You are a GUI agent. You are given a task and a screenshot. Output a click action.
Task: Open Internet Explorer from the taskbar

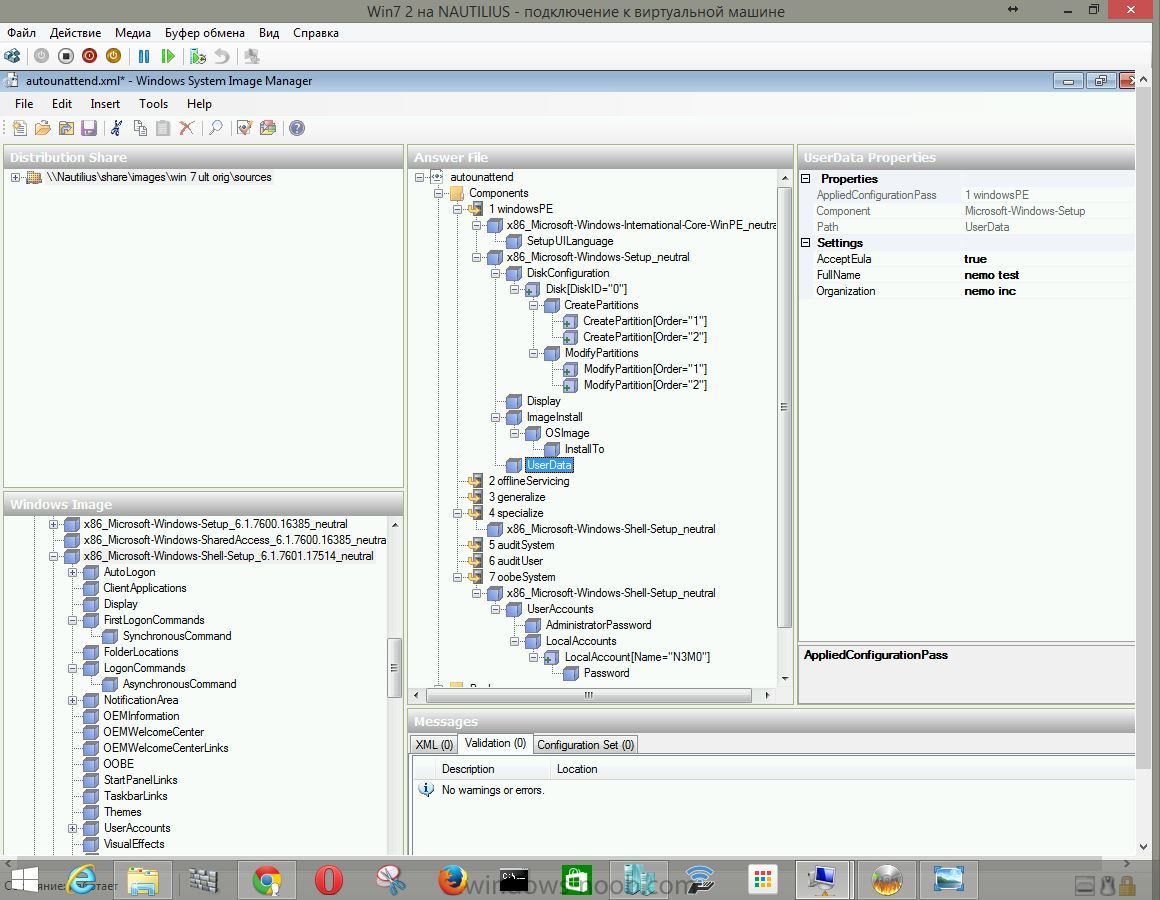[x=82, y=880]
